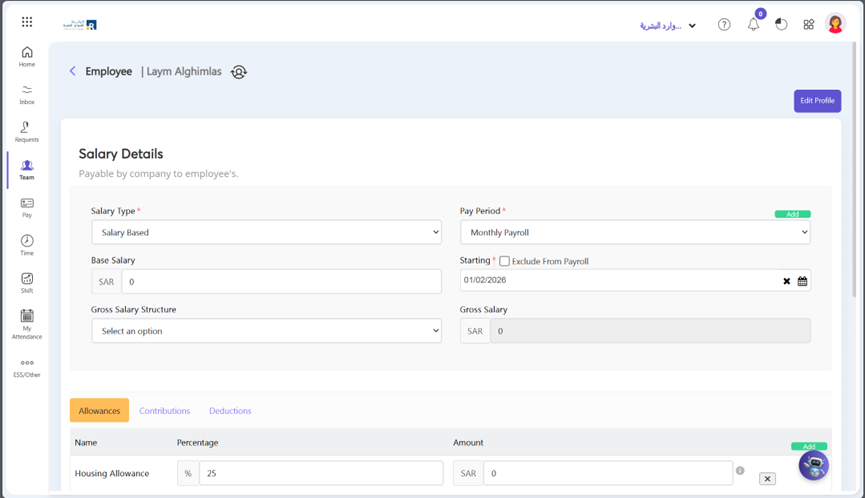Open the Inbox from sidebar
The width and height of the screenshot is (865, 498).
(x=27, y=93)
